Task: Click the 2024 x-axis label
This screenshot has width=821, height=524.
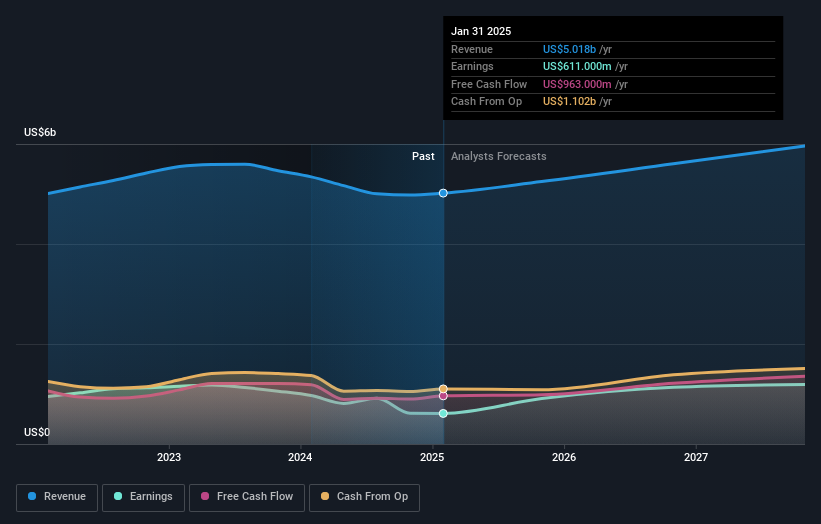Action: point(300,458)
